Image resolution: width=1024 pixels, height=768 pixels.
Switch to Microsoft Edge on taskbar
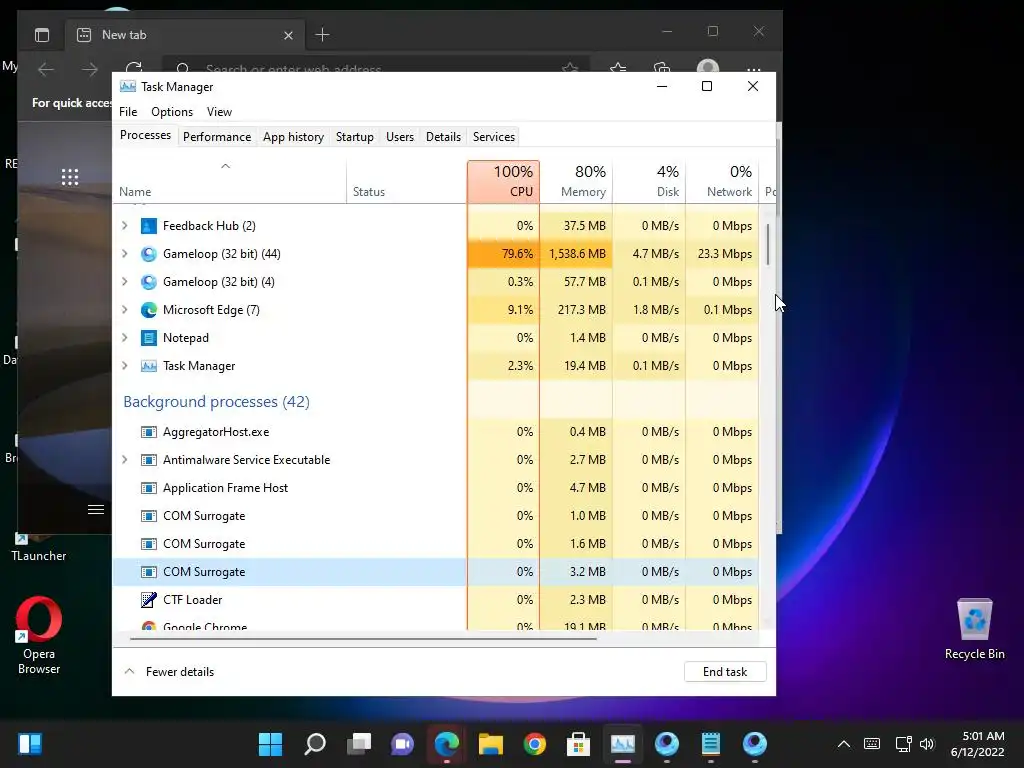(x=447, y=744)
